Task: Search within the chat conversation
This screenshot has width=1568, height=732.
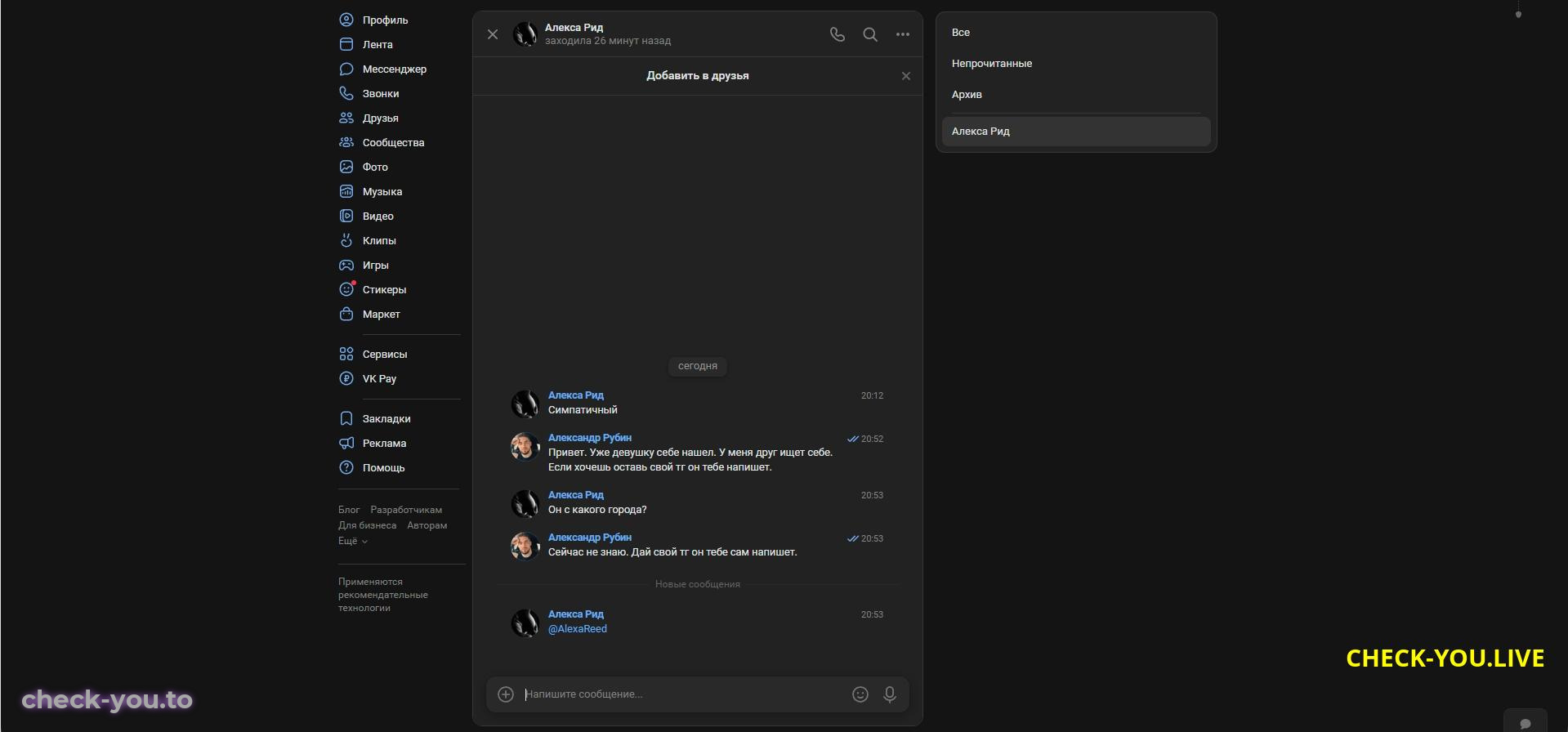Action: point(870,34)
